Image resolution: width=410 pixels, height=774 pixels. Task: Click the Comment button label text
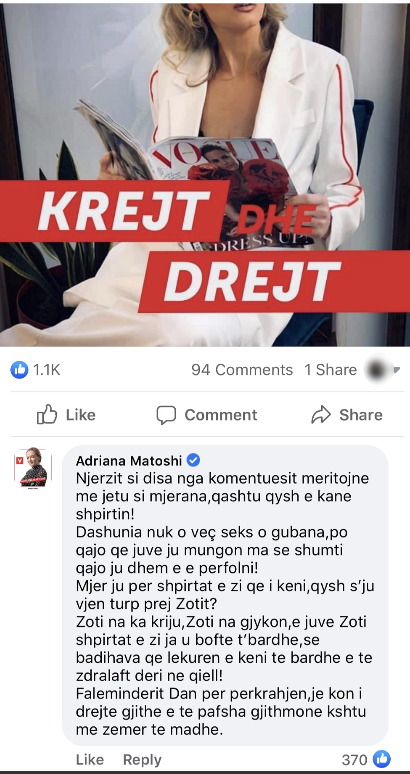tap(221, 415)
